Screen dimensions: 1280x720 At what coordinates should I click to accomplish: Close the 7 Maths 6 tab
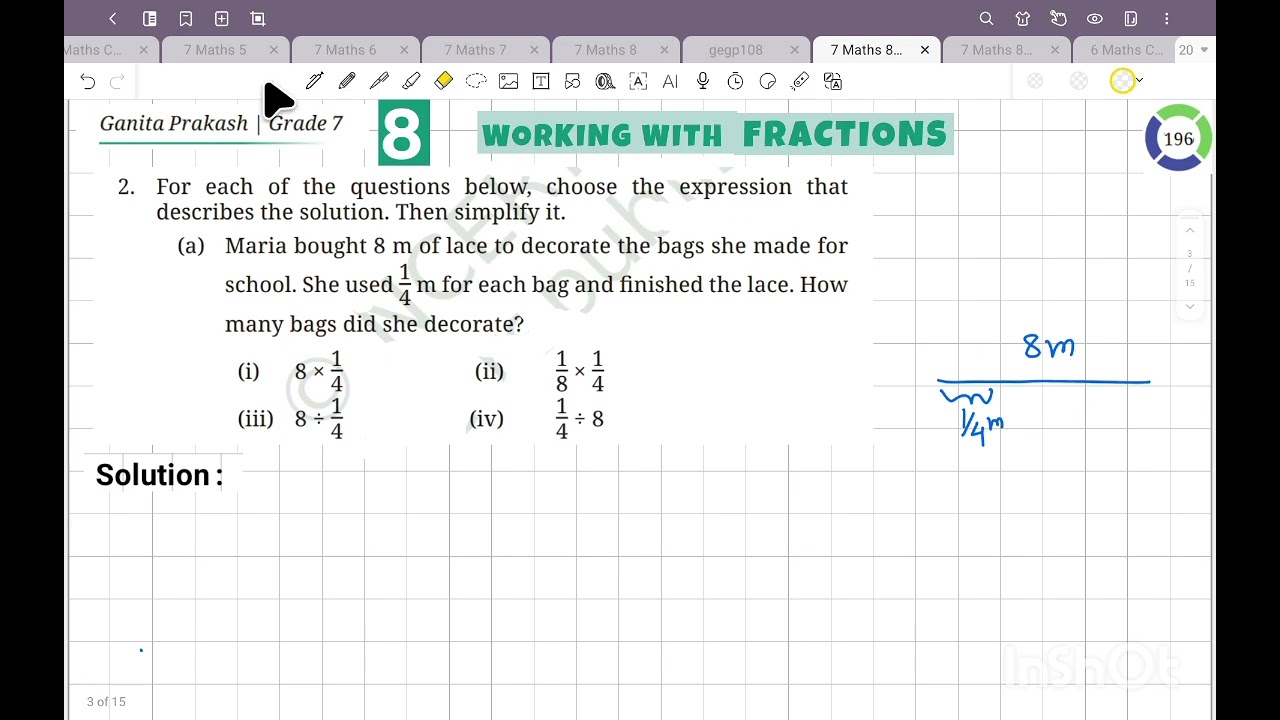404,50
